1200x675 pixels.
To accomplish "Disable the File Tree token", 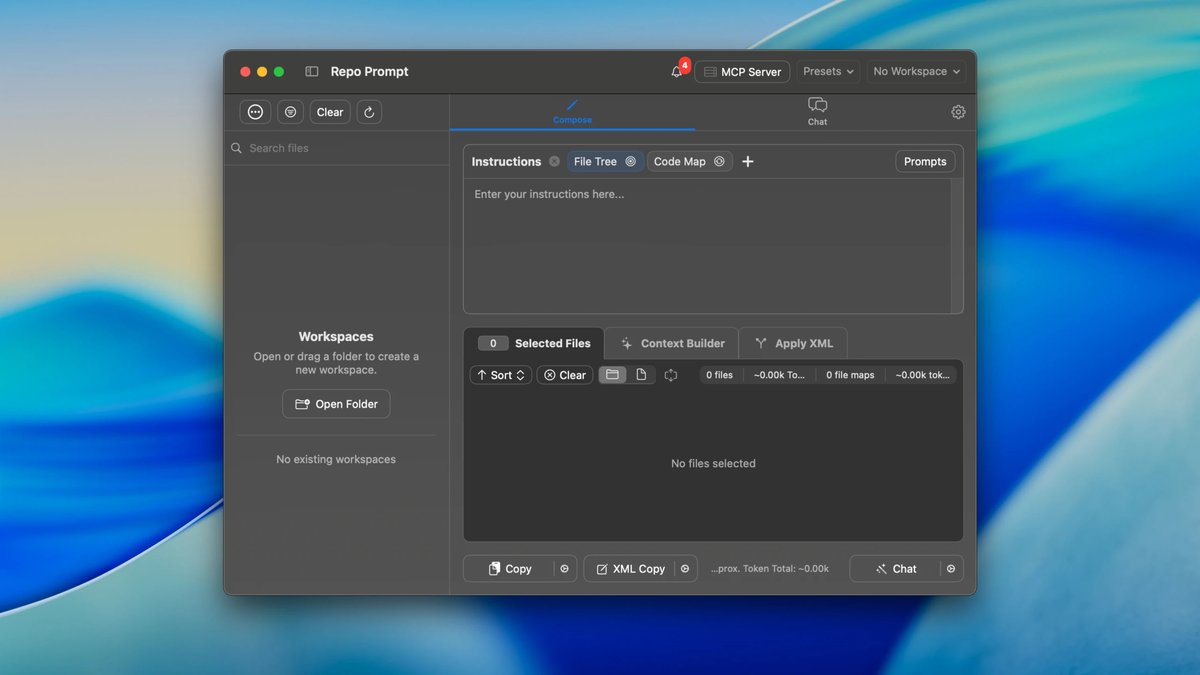I will pos(631,160).
